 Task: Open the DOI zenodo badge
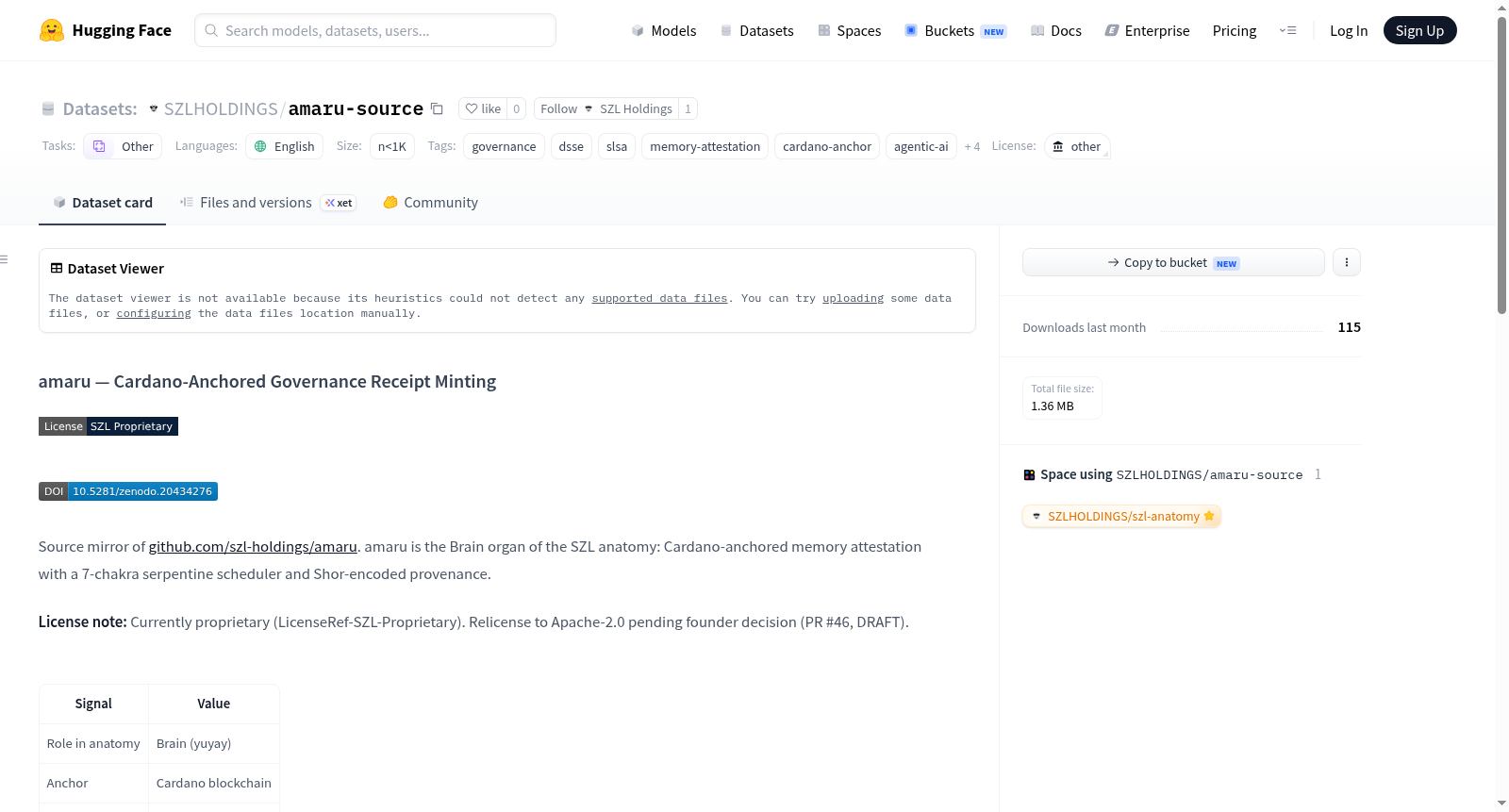[x=128, y=491]
